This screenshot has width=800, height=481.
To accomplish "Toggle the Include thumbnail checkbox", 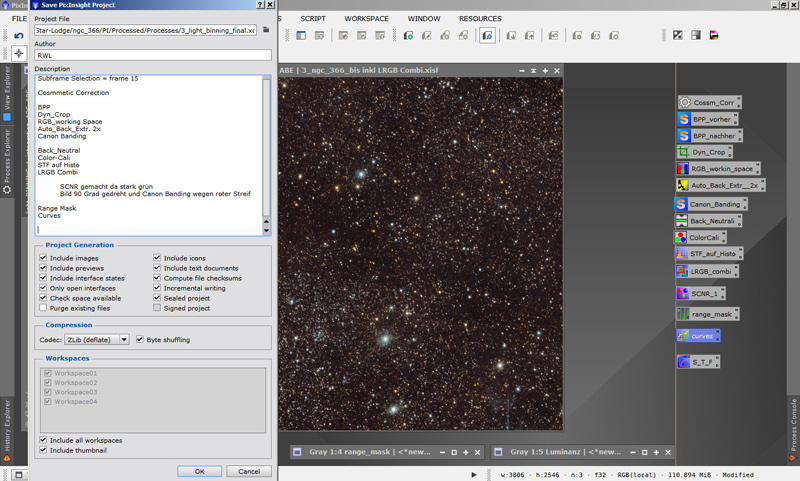I will click(x=43, y=450).
